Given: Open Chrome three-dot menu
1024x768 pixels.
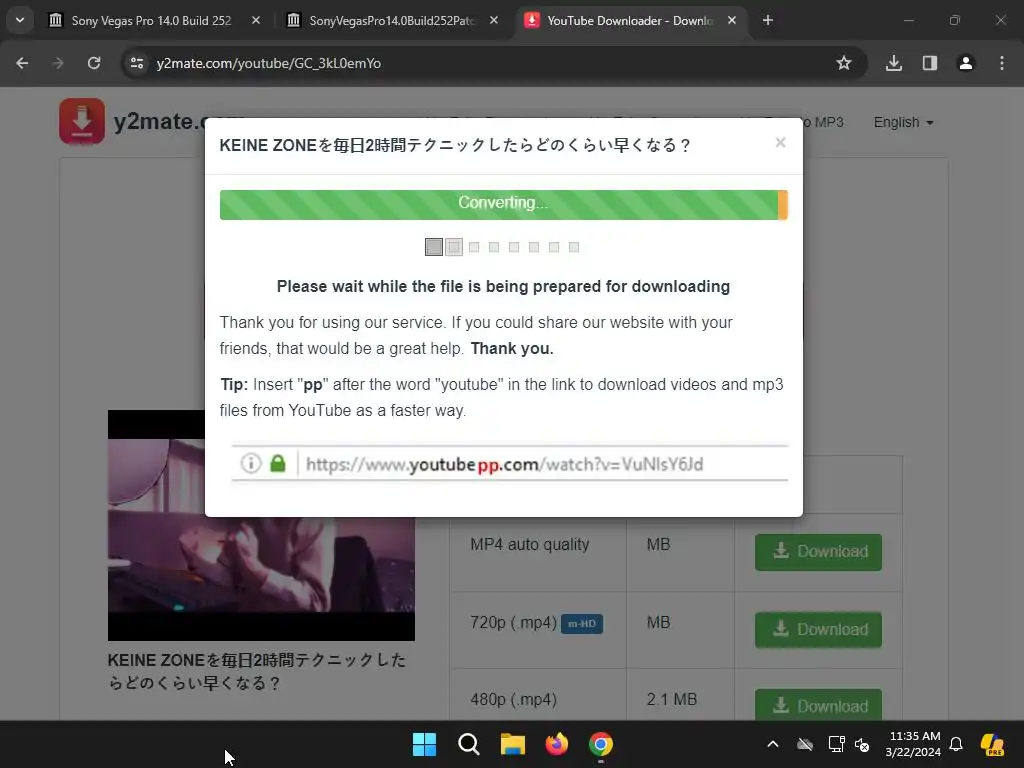Looking at the screenshot, I should [x=1002, y=63].
